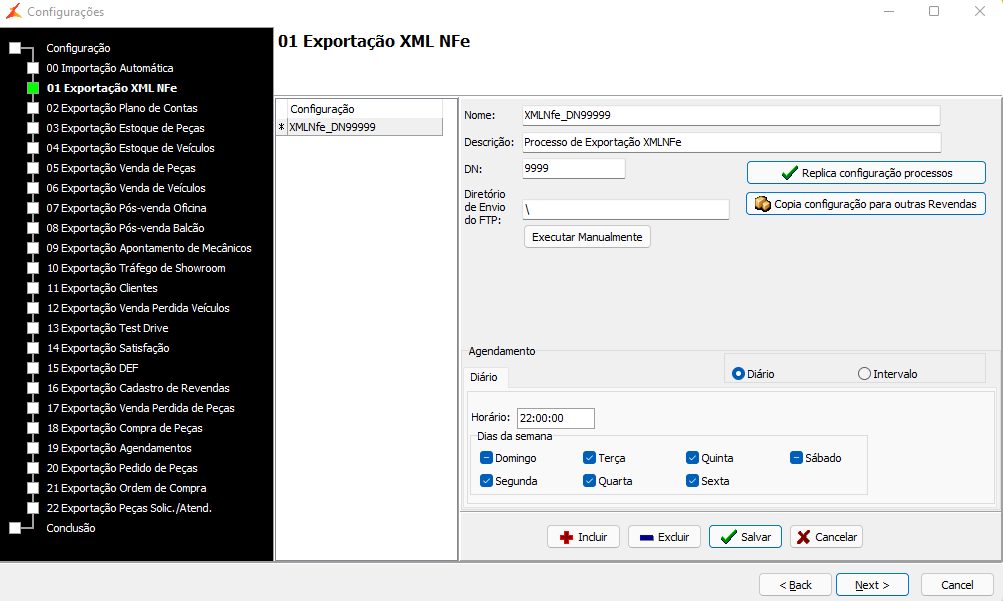Go to 05 Exportação Venda de Peças

click(x=121, y=168)
